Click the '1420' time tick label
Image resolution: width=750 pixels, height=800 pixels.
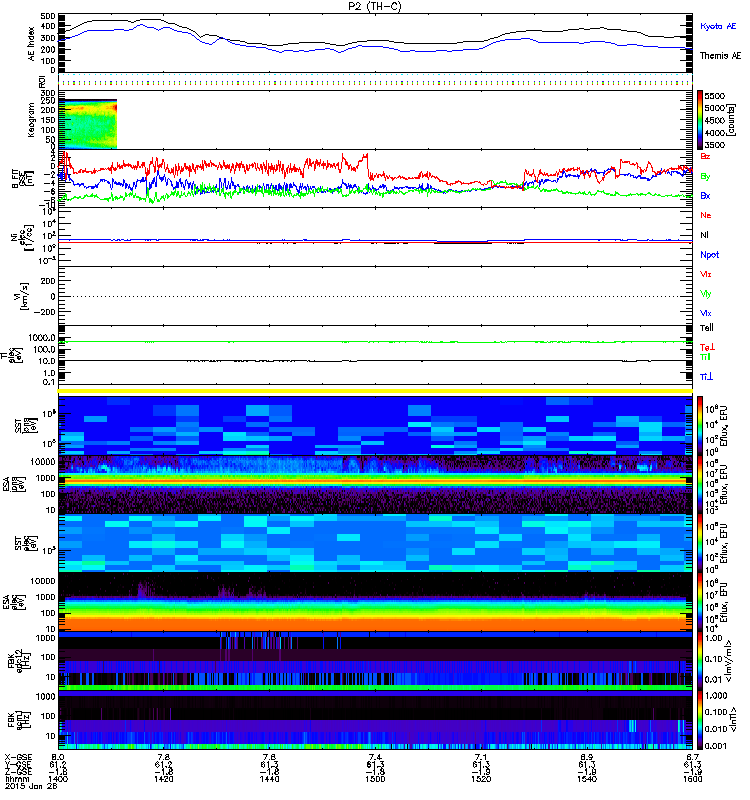coord(163,779)
